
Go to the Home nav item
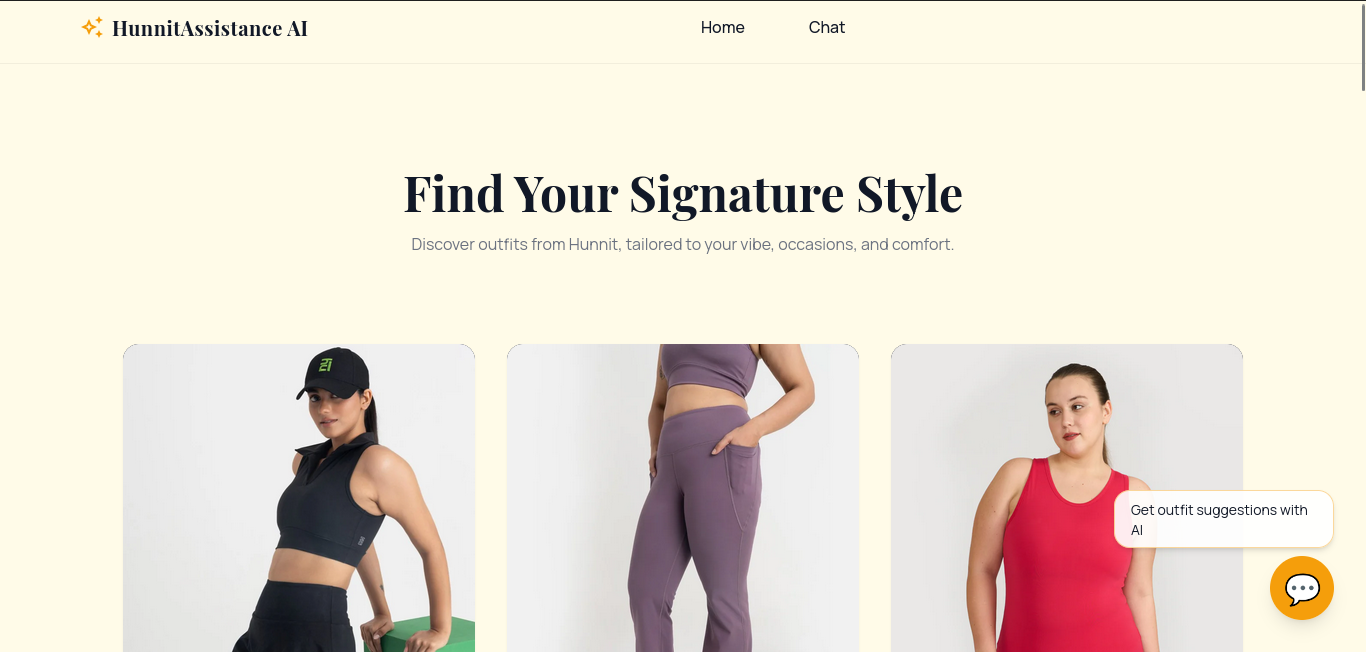pos(722,28)
